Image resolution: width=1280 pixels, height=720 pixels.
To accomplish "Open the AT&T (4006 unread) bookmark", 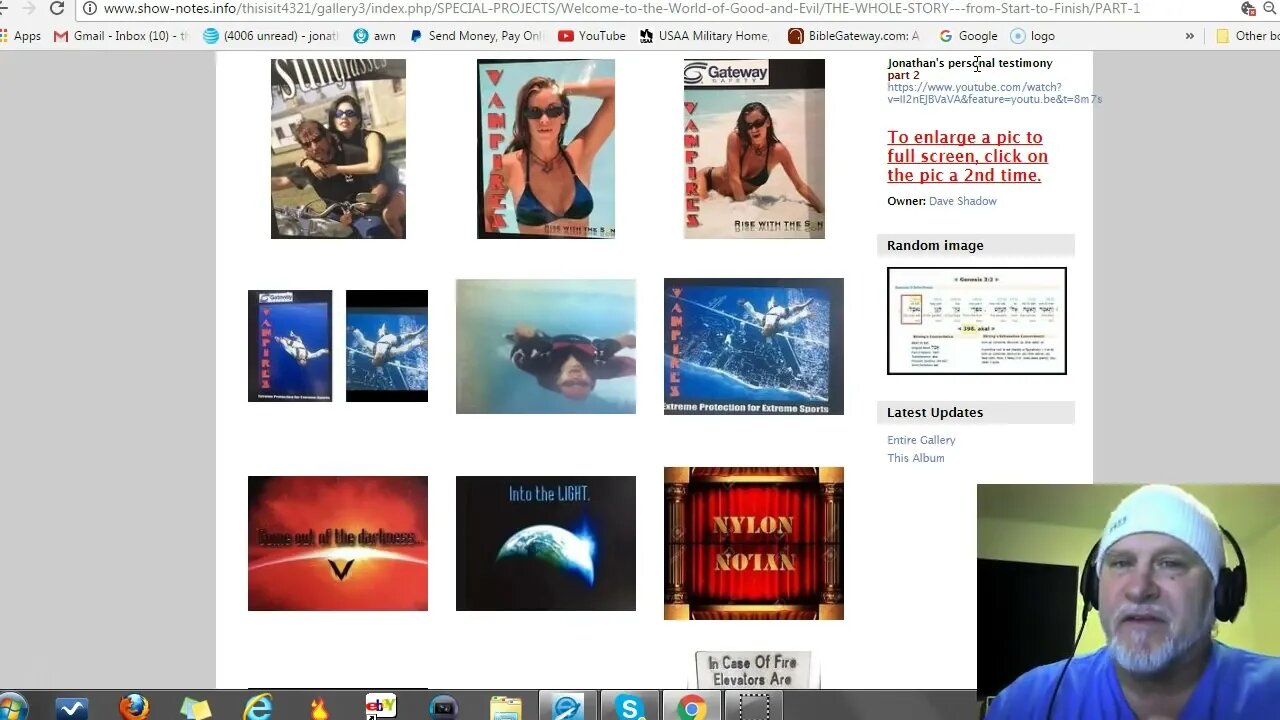I will (x=271, y=36).
